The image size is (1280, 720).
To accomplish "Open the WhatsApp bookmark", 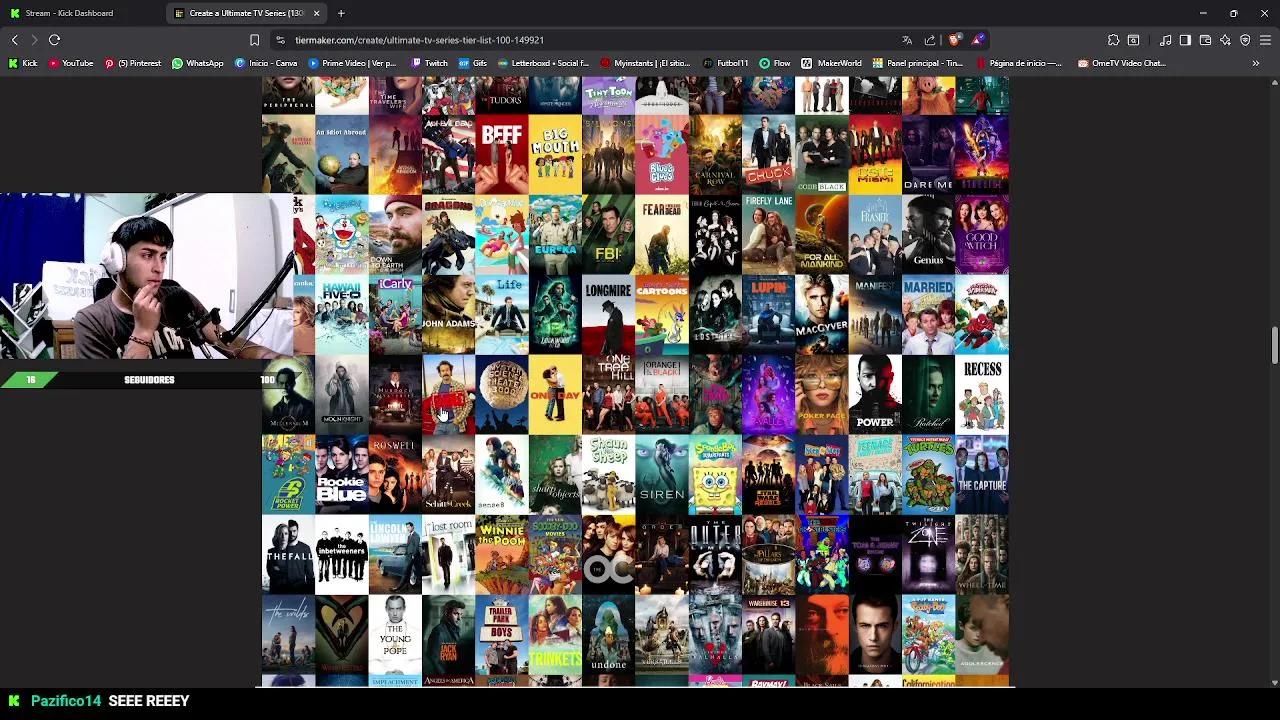I will (198, 63).
